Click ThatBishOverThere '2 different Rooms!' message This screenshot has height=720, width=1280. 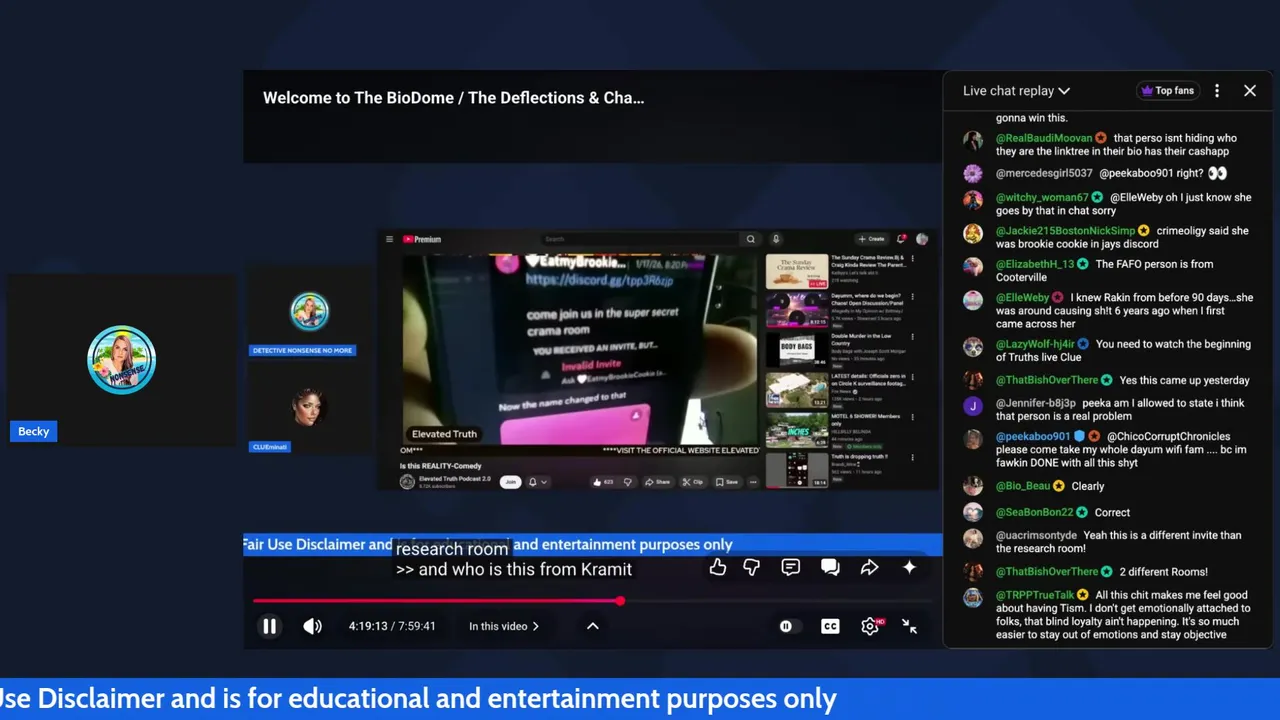[x=1164, y=572]
